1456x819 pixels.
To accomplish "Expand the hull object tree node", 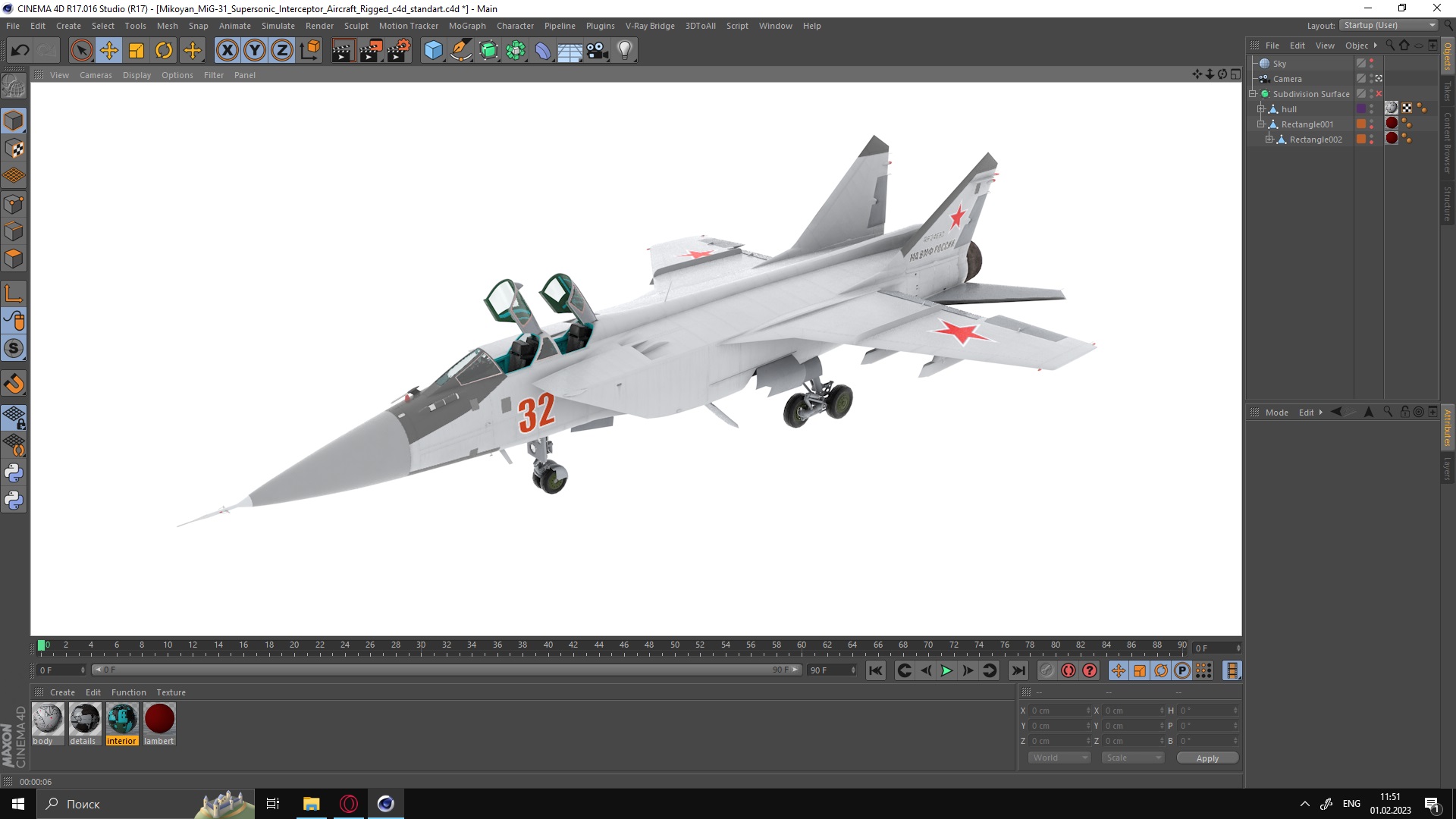I will 1261,109.
